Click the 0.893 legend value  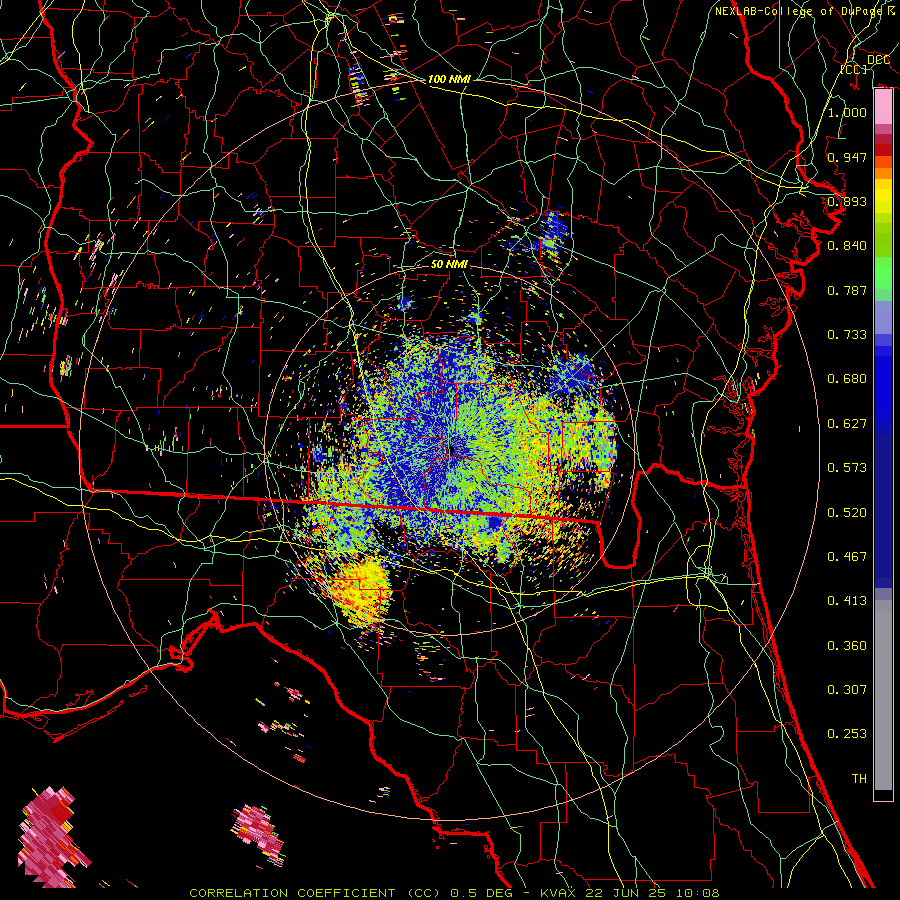(x=847, y=201)
